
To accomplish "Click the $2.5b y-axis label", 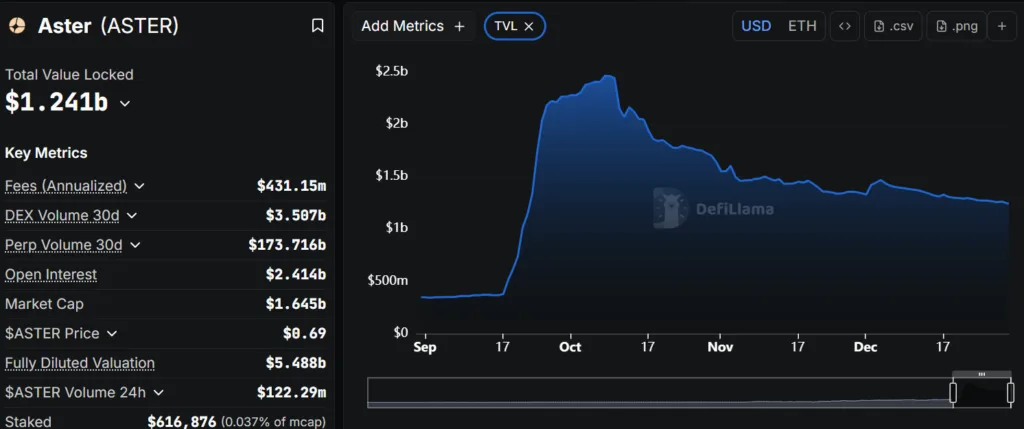I will point(392,72).
